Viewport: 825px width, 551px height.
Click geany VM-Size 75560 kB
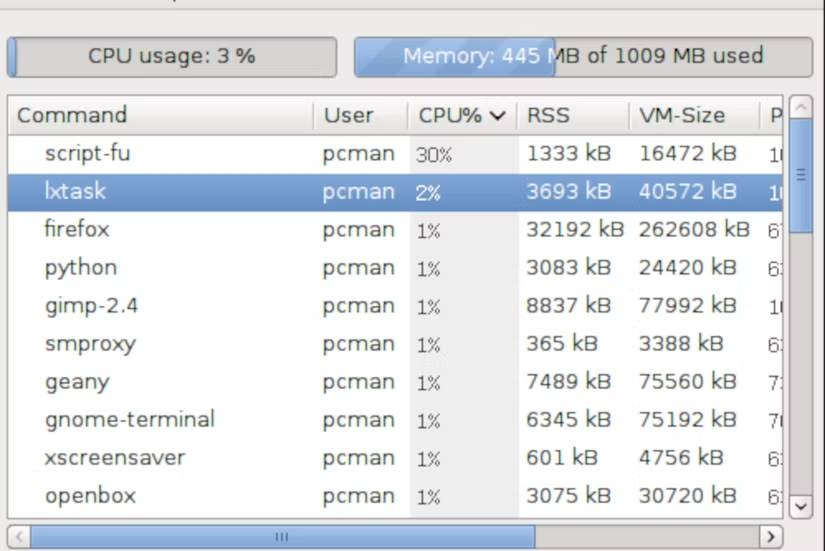(x=688, y=382)
